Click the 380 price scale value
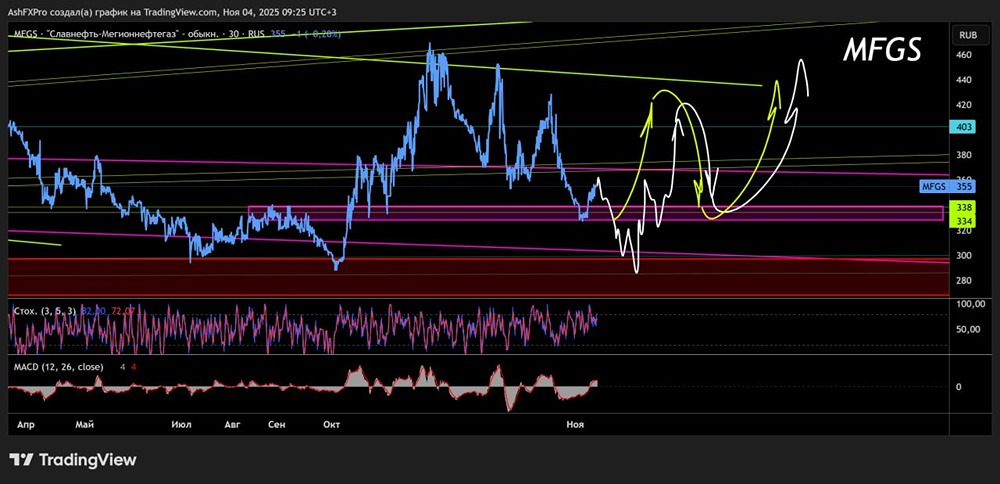Image resolution: width=1000 pixels, height=484 pixels. click(x=964, y=155)
